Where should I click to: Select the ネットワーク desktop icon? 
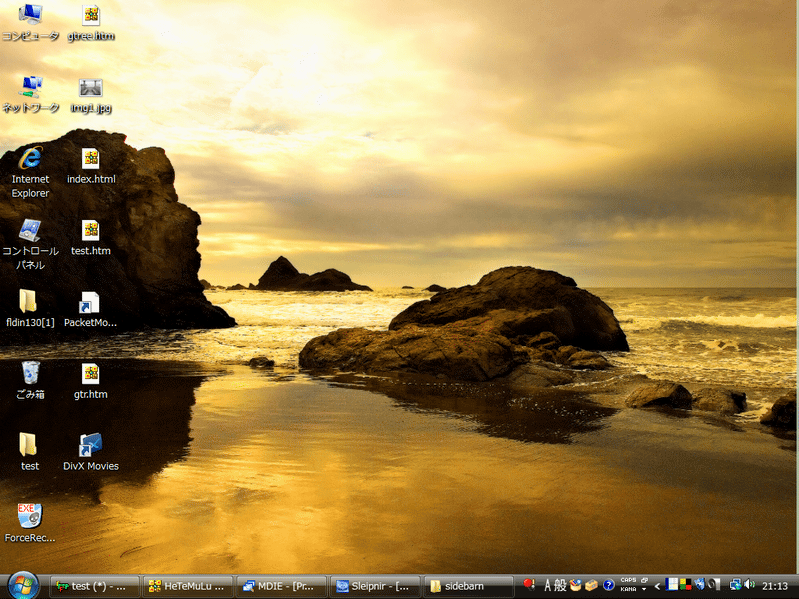(30, 88)
